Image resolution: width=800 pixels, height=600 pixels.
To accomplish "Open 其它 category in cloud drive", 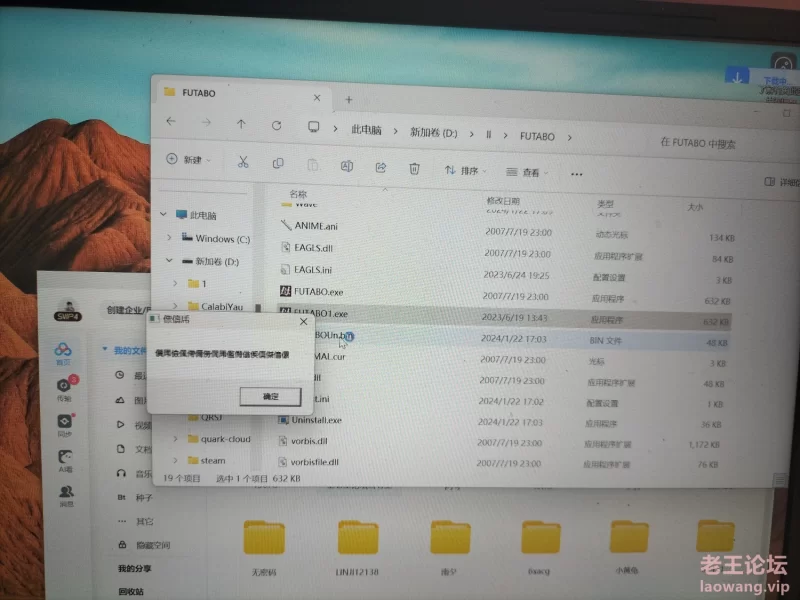I will coord(135,521).
